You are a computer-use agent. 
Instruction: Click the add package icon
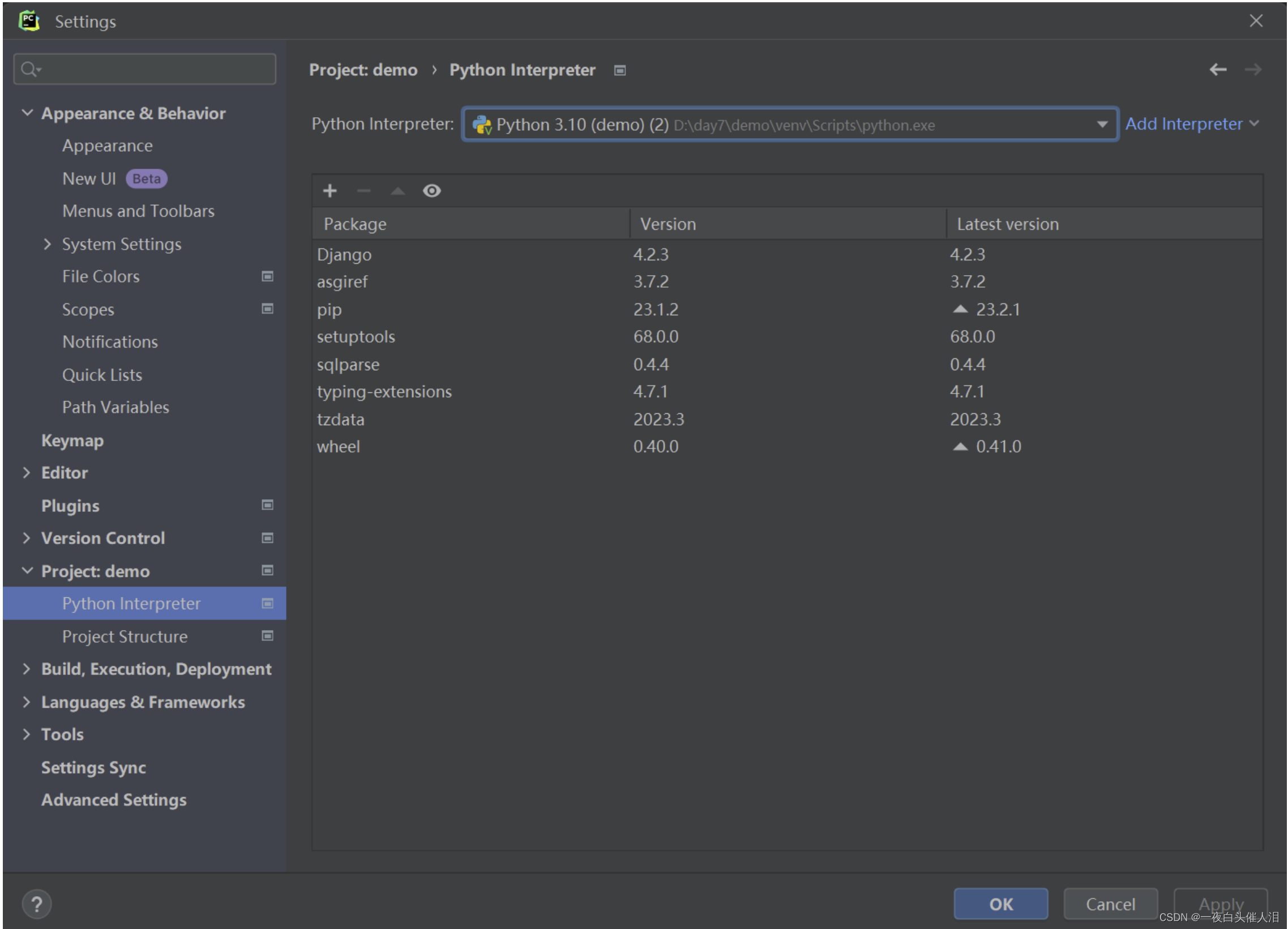pos(329,190)
